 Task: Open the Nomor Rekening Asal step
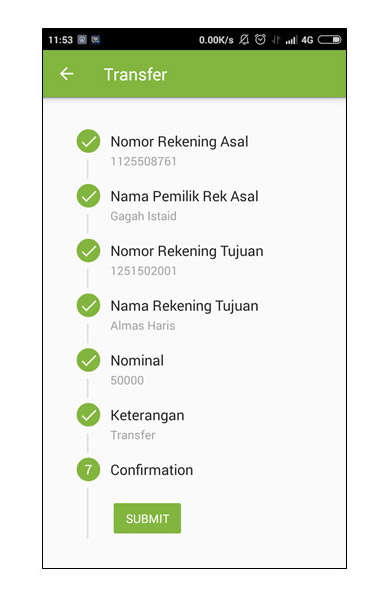tap(179, 141)
